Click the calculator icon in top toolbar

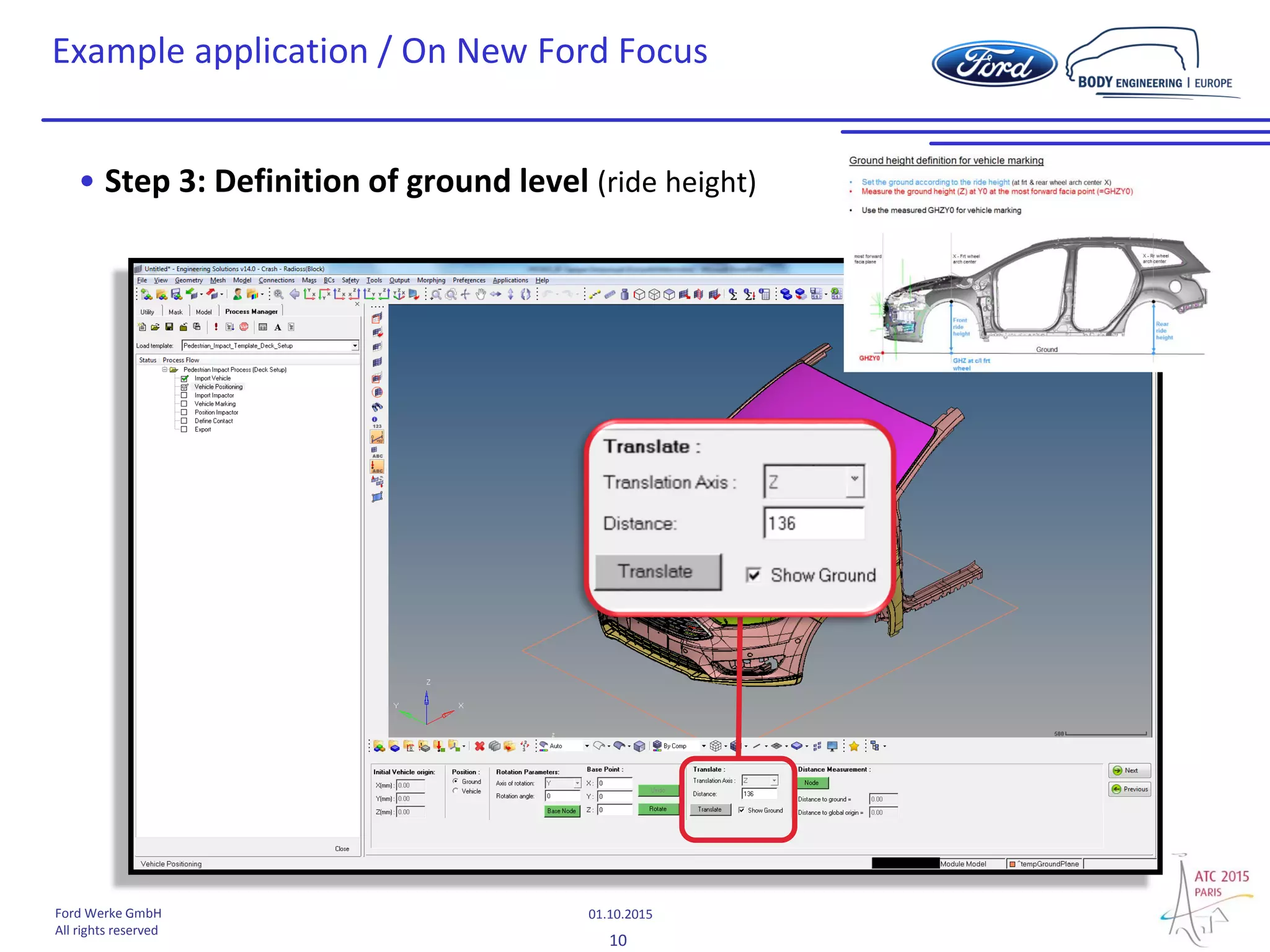click(x=765, y=294)
